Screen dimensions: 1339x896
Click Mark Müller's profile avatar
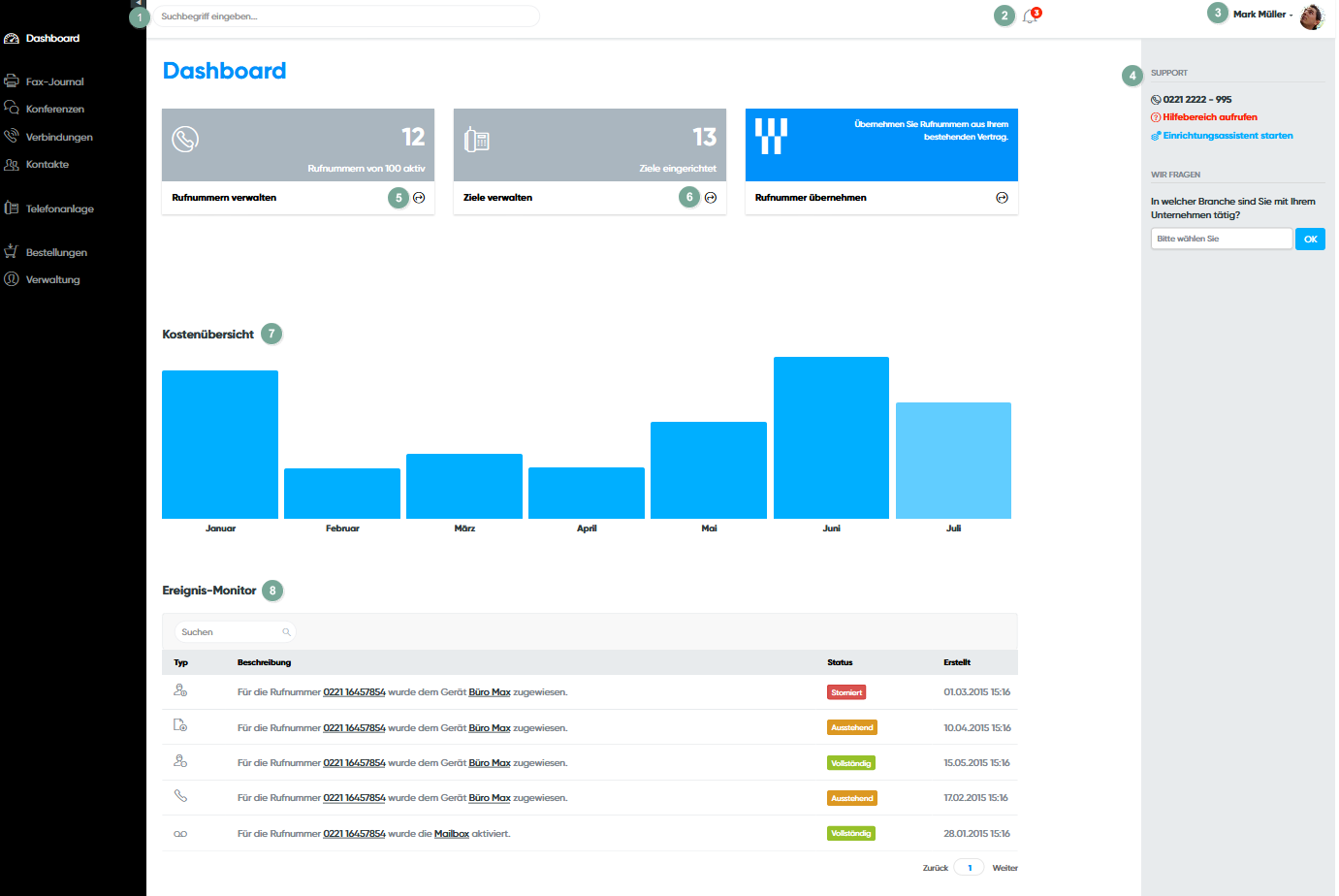tap(1311, 16)
